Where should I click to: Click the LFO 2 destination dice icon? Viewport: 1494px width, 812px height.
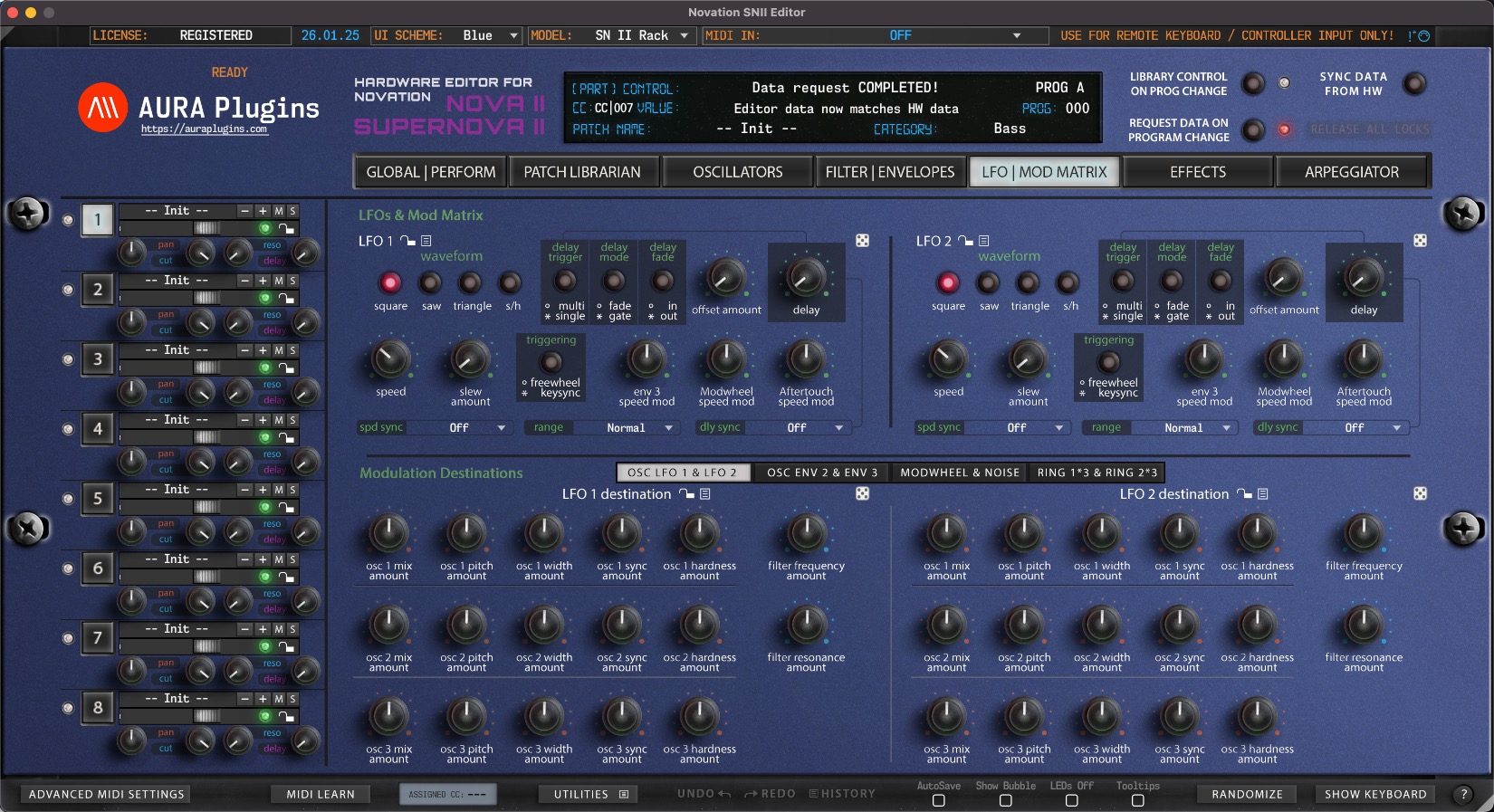point(1420,493)
